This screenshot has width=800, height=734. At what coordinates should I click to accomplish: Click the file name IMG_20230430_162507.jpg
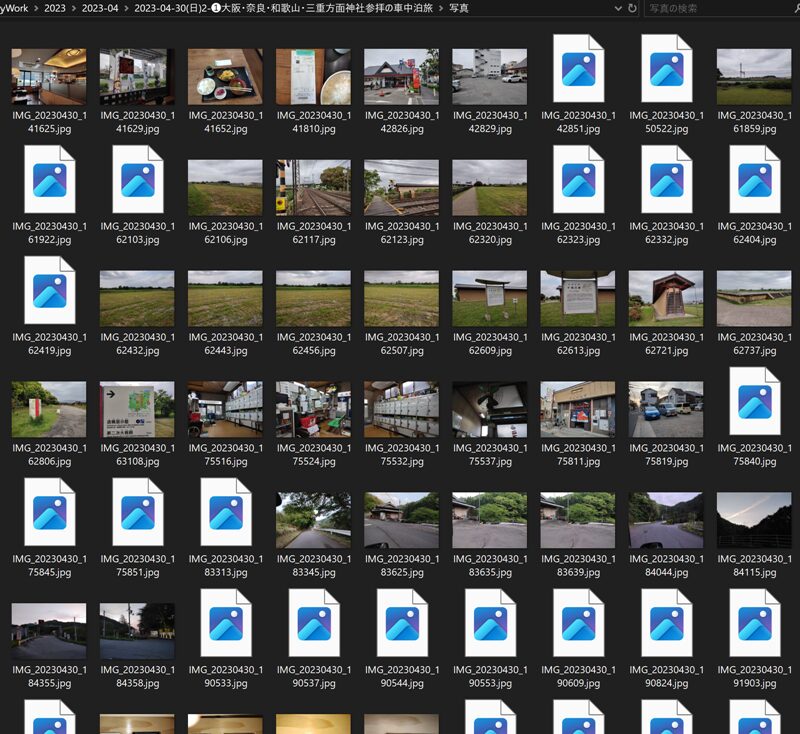point(402,344)
